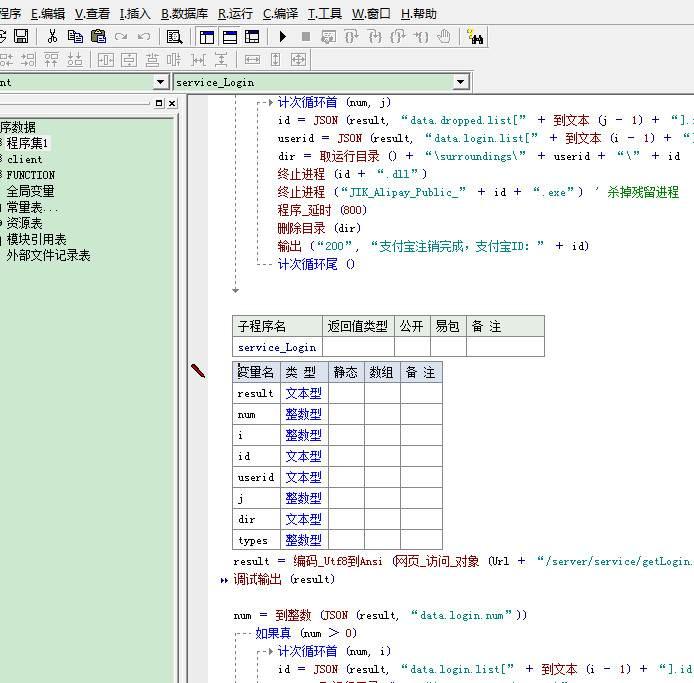This screenshot has height=683, width=694.
Task: Select client in the program tree
Action: pos(24,159)
